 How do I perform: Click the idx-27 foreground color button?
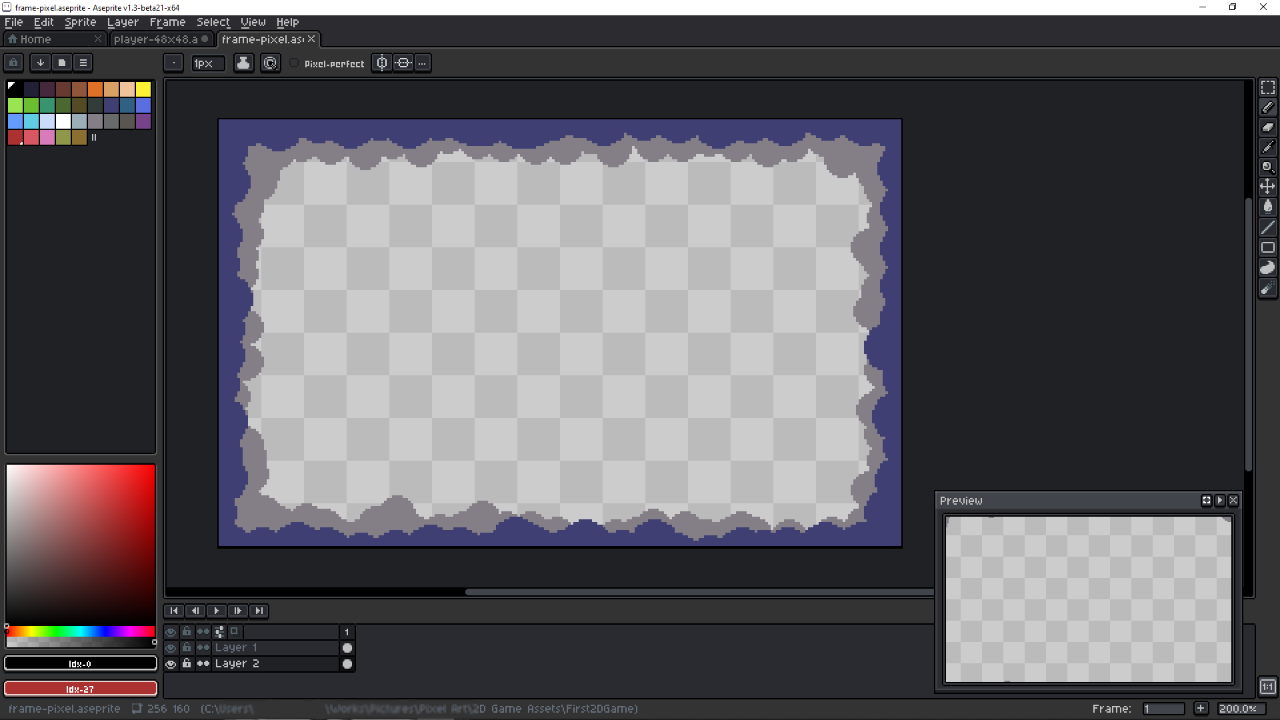click(80, 689)
